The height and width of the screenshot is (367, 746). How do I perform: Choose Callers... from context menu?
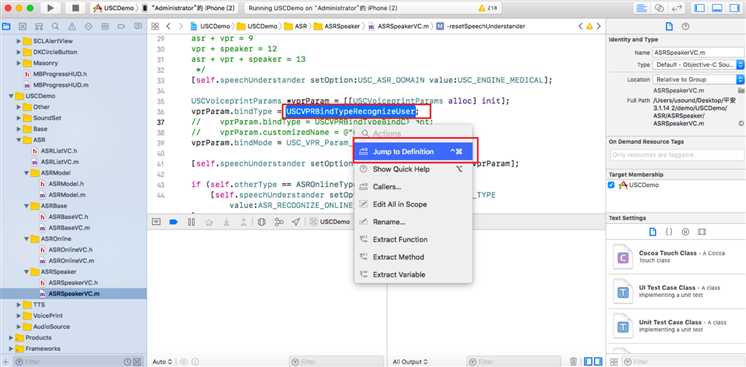(413, 187)
